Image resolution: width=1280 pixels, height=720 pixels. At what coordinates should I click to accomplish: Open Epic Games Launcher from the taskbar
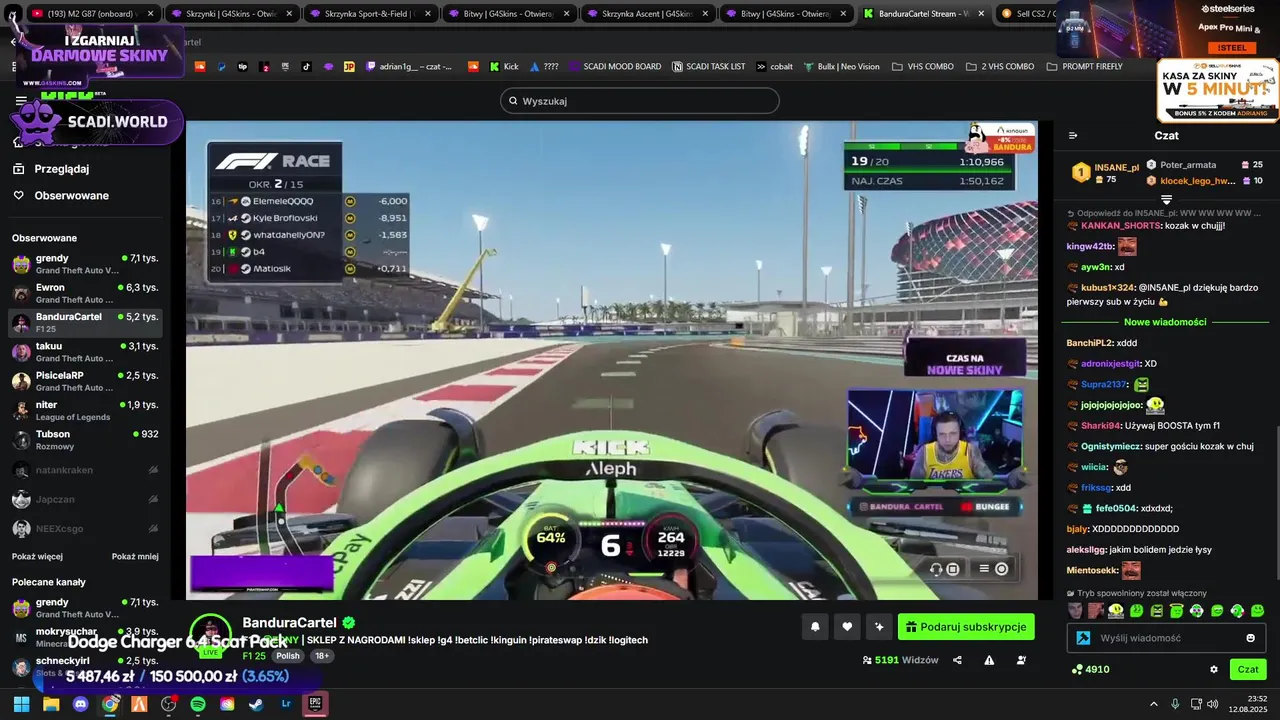tap(315, 704)
